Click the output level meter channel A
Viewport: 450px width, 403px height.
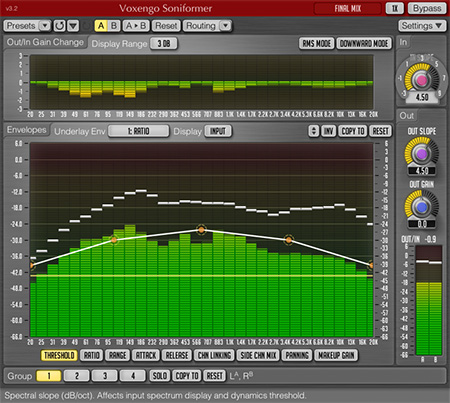(422, 301)
